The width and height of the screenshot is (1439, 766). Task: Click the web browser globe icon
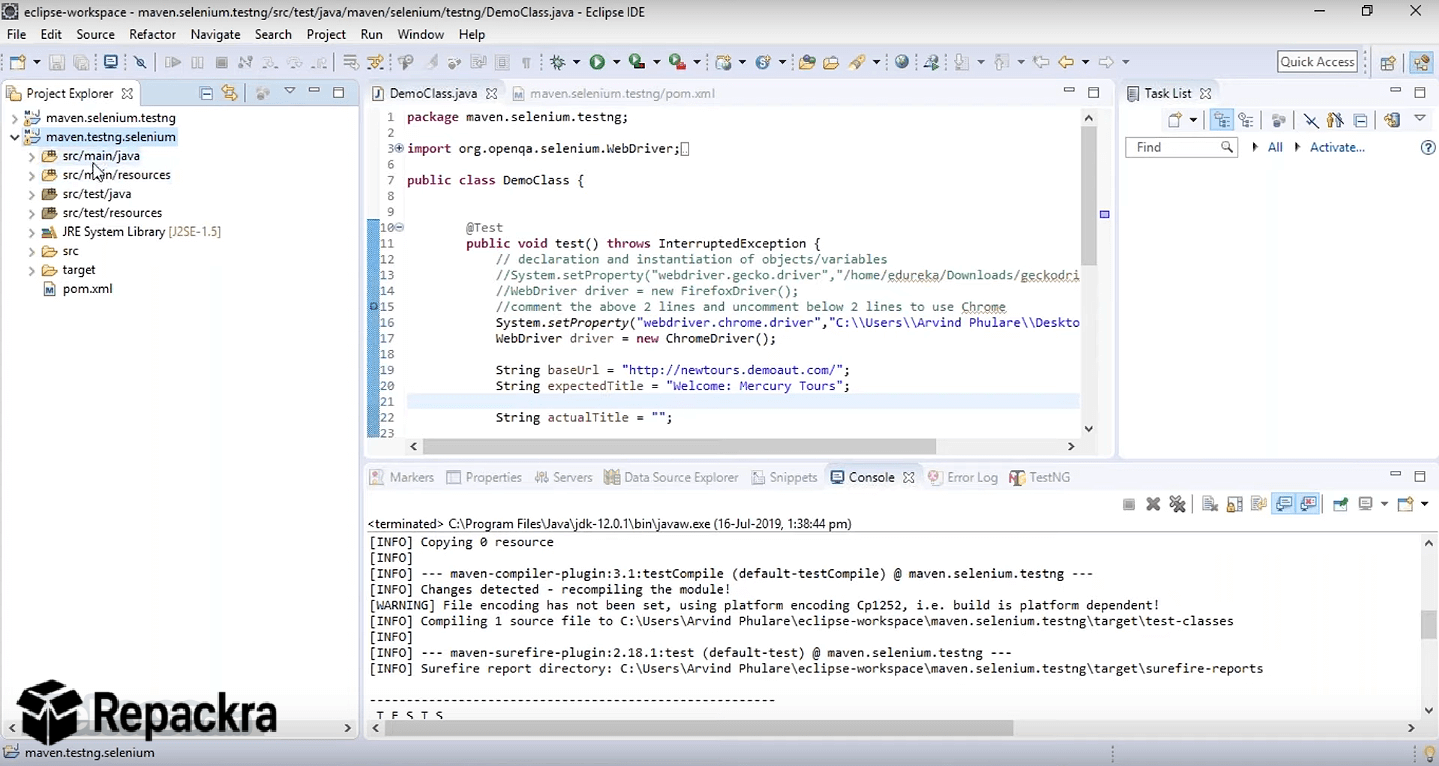tap(902, 62)
